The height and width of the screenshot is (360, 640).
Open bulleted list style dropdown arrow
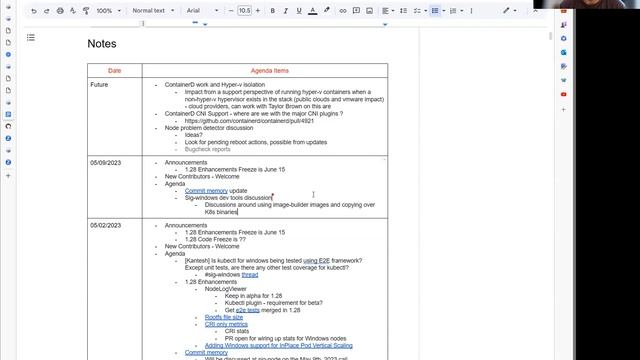pyautogui.click(x=444, y=11)
